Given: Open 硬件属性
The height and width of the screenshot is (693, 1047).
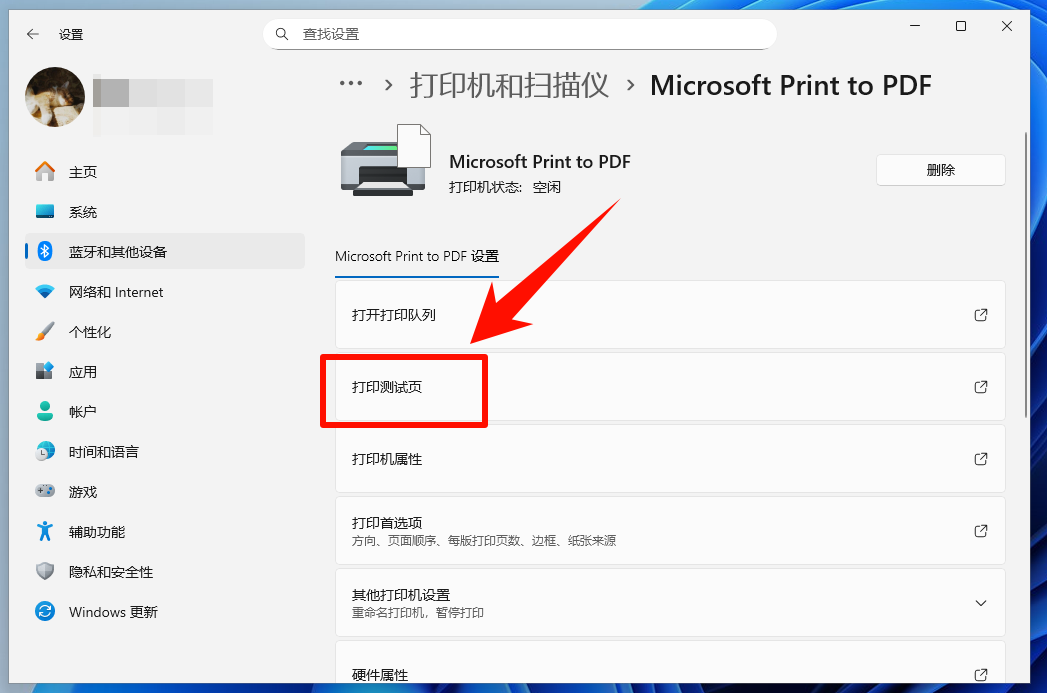Looking at the screenshot, I should pyautogui.click(x=670, y=662).
